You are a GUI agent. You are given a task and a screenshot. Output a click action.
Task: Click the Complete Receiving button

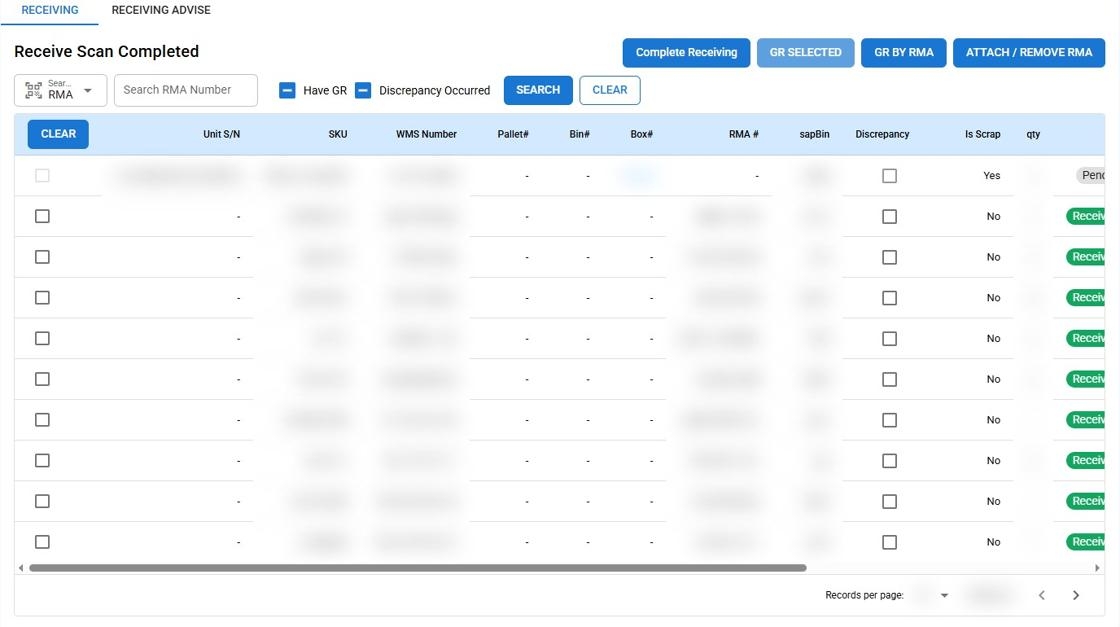(686, 53)
